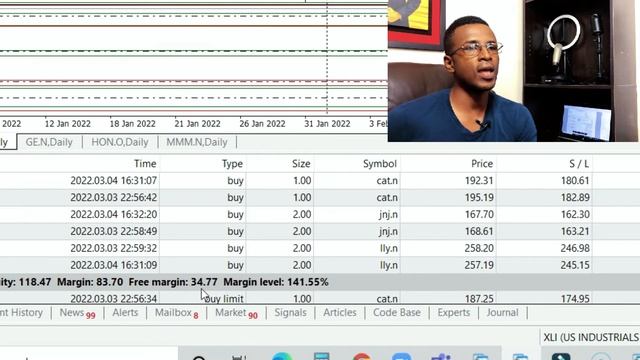640x360 pixels.
Task: Click the buy limit stop loss 174.95
Action: 575,299
